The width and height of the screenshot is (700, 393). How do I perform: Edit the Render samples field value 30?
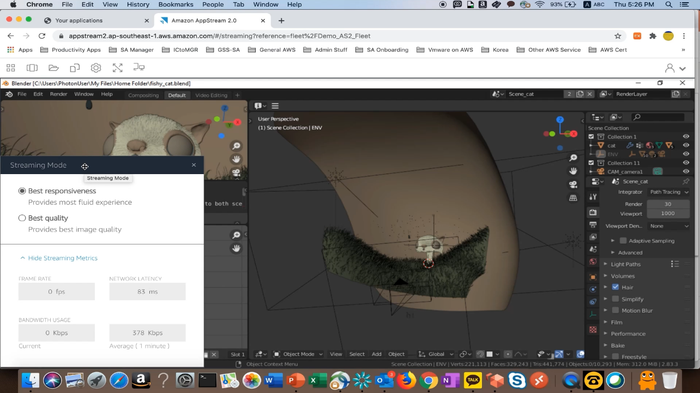[x=668, y=204]
